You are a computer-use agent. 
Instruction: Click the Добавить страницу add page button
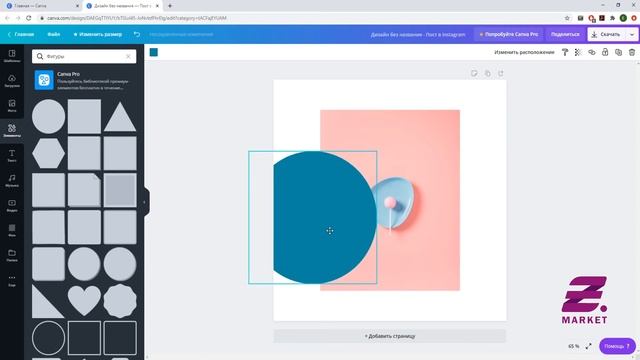click(390, 336)
